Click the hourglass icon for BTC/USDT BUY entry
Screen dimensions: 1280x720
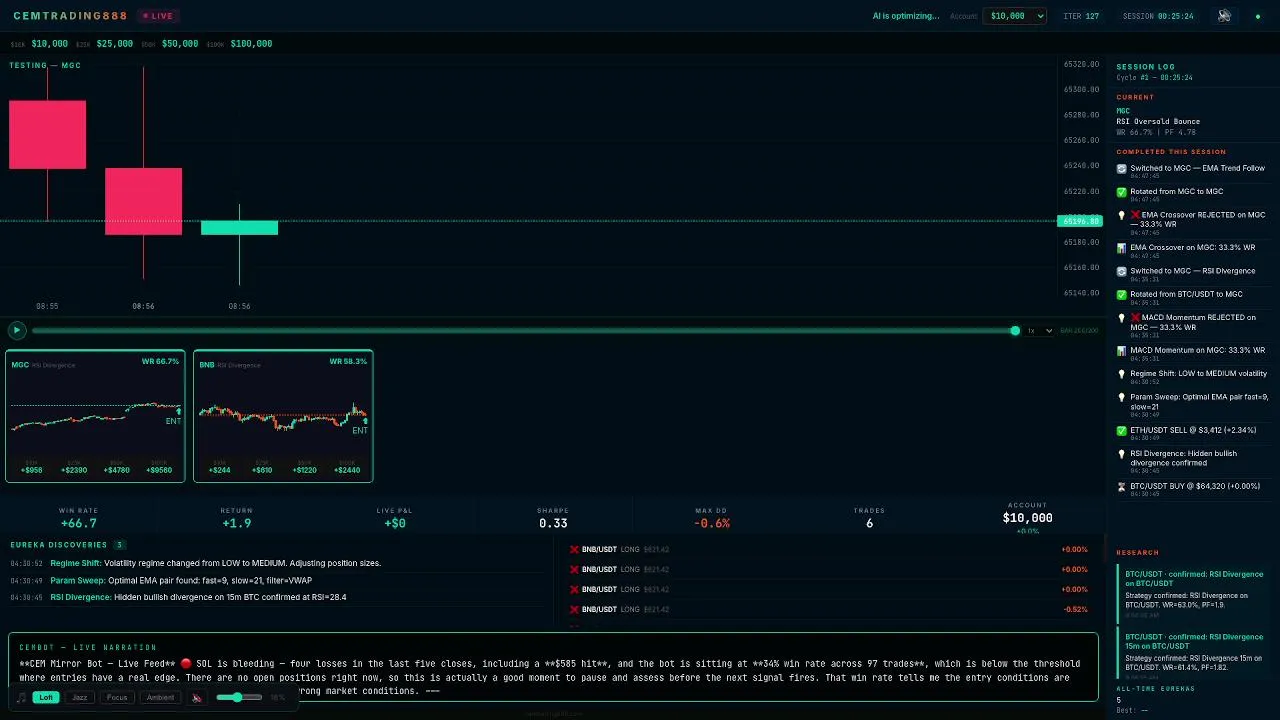coord(1121,487)
